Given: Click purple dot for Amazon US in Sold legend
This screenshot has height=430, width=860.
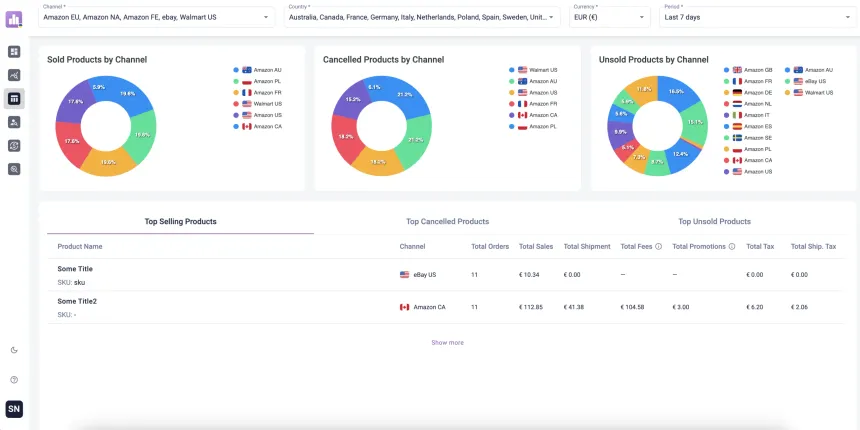Looking at the screenshot, I should coord(236,115).
